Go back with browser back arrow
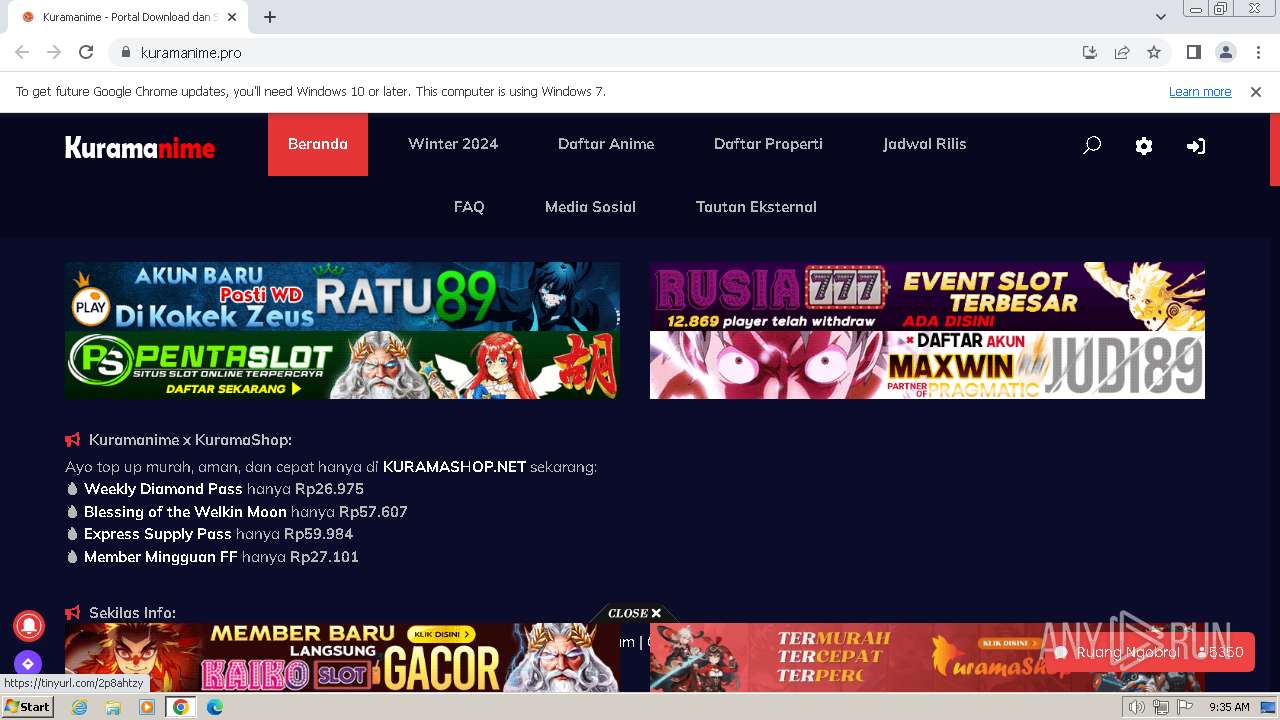 [22, 52]
